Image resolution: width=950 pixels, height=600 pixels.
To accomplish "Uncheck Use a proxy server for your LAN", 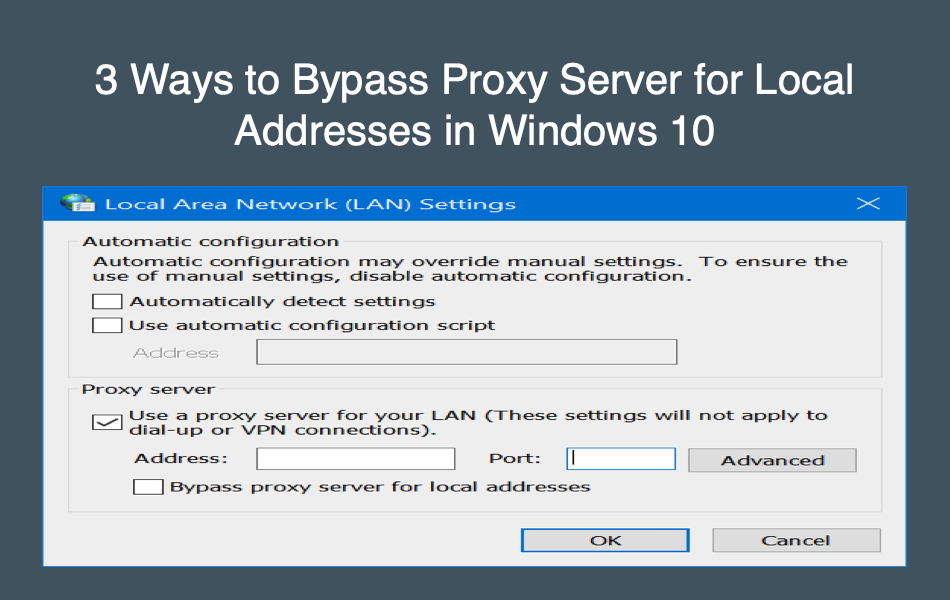I will 107,422.
